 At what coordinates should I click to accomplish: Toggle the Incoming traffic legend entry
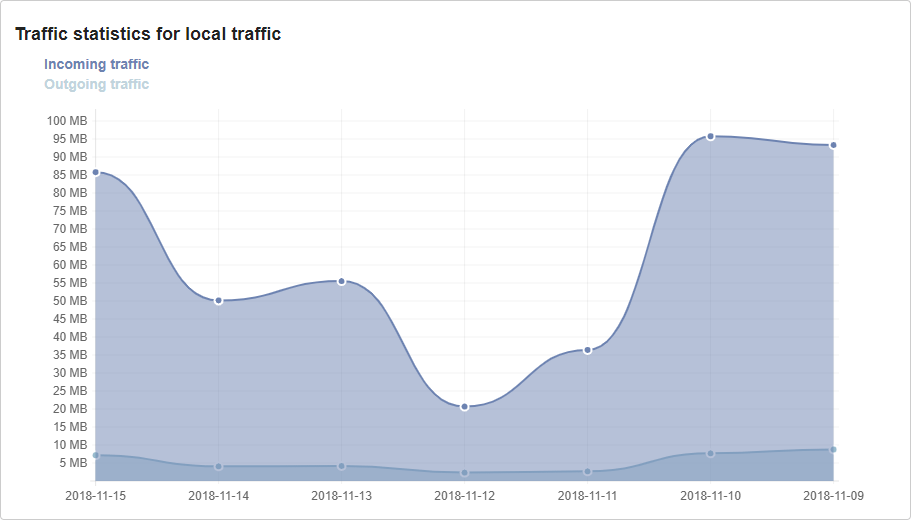[96, 65]
